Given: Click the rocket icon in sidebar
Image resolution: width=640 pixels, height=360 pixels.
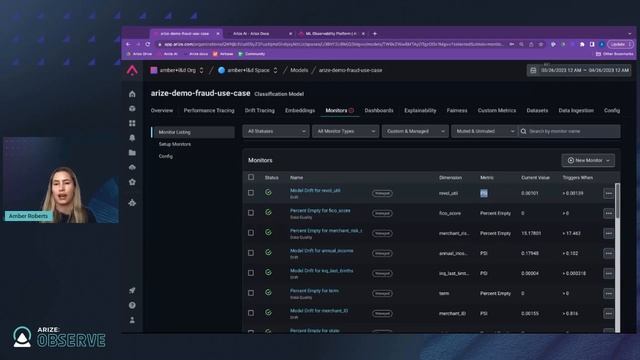Looking at the screenshot, I should tap(132, 291).
